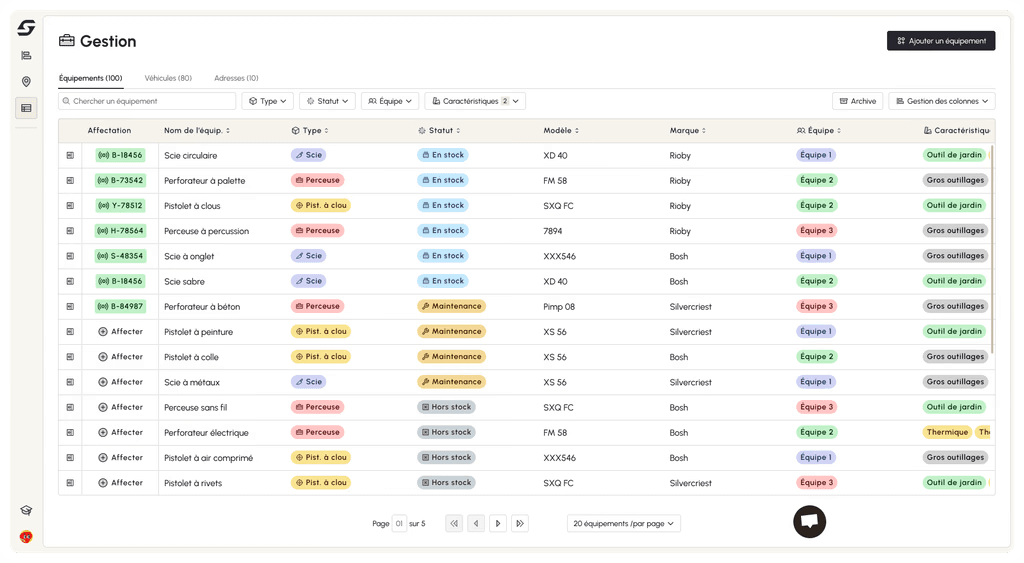1024x563 pixels.
Task: Click the row icon for Pistolet à peinture
Action: pyautogui.click(x=70, y=332)
